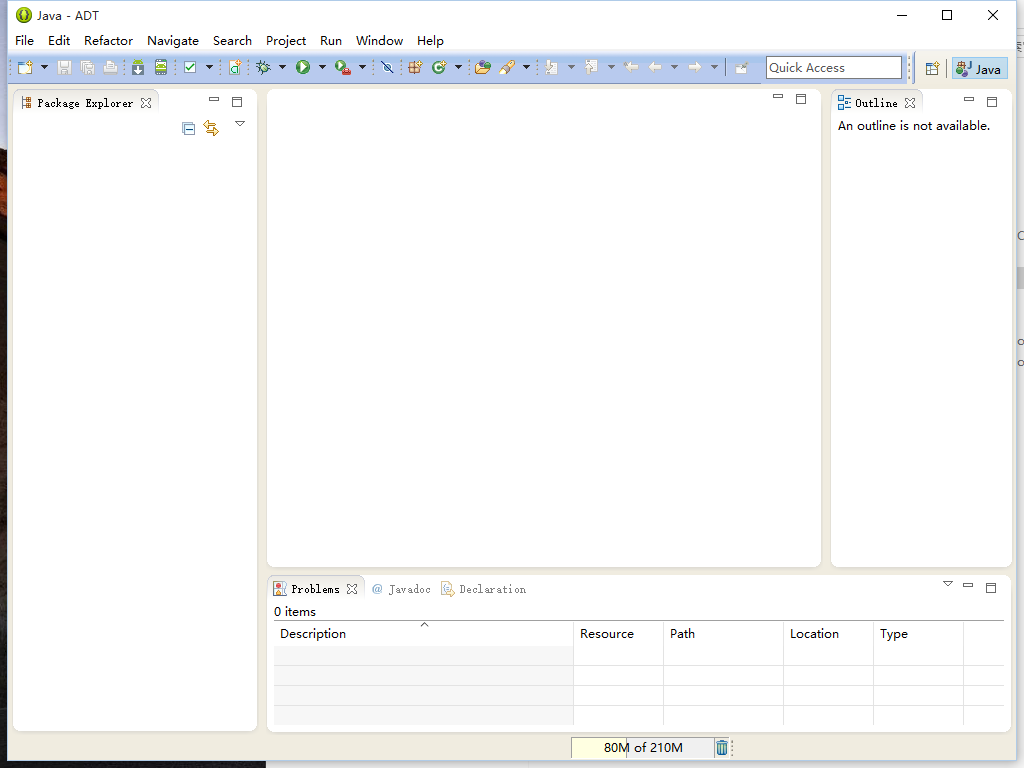Open the Android SDK Manager
Viewport: 1024px width, 768px height.
click(x=138, y=68)
